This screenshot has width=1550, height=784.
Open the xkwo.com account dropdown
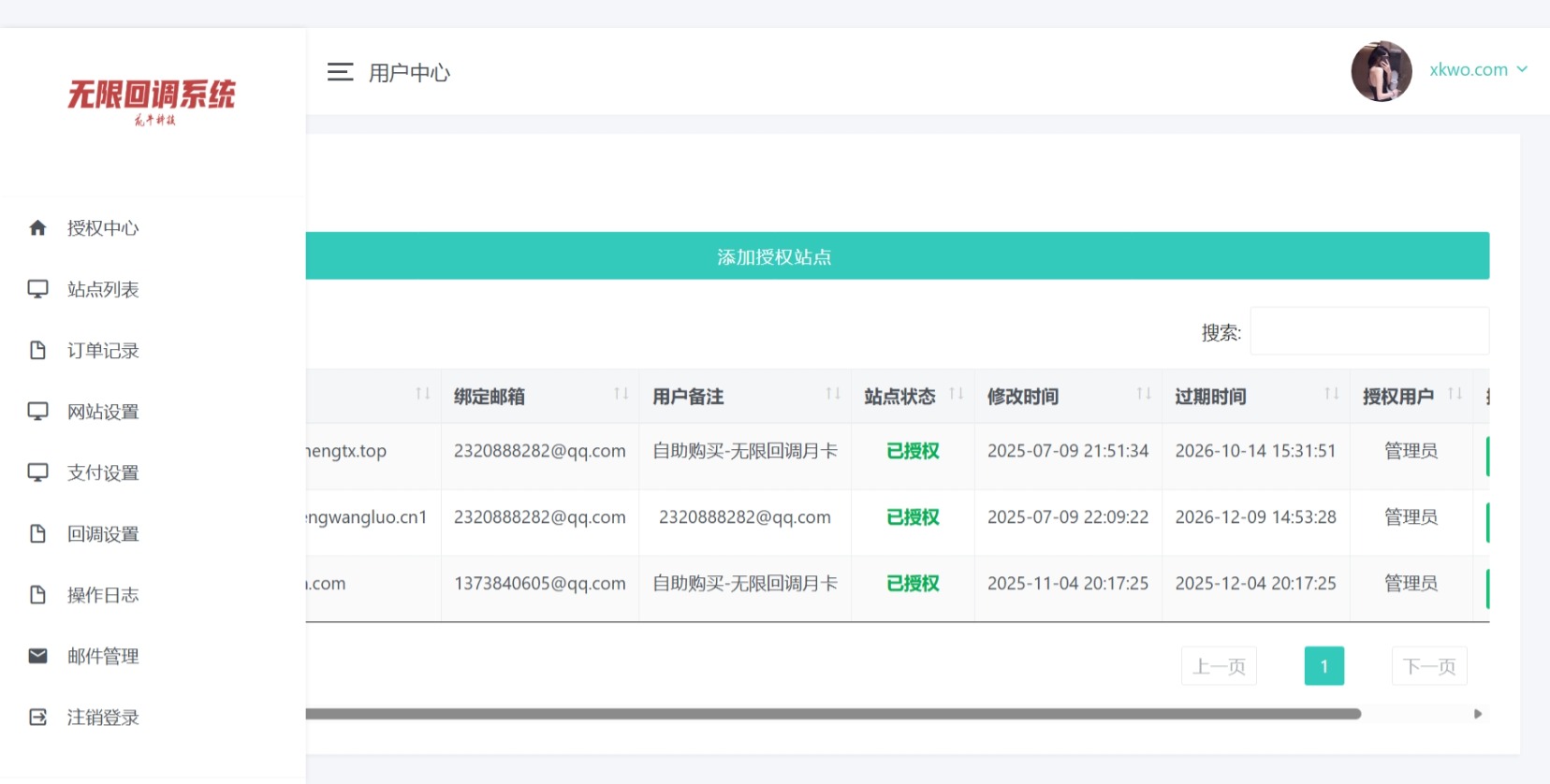(1478, 70)
